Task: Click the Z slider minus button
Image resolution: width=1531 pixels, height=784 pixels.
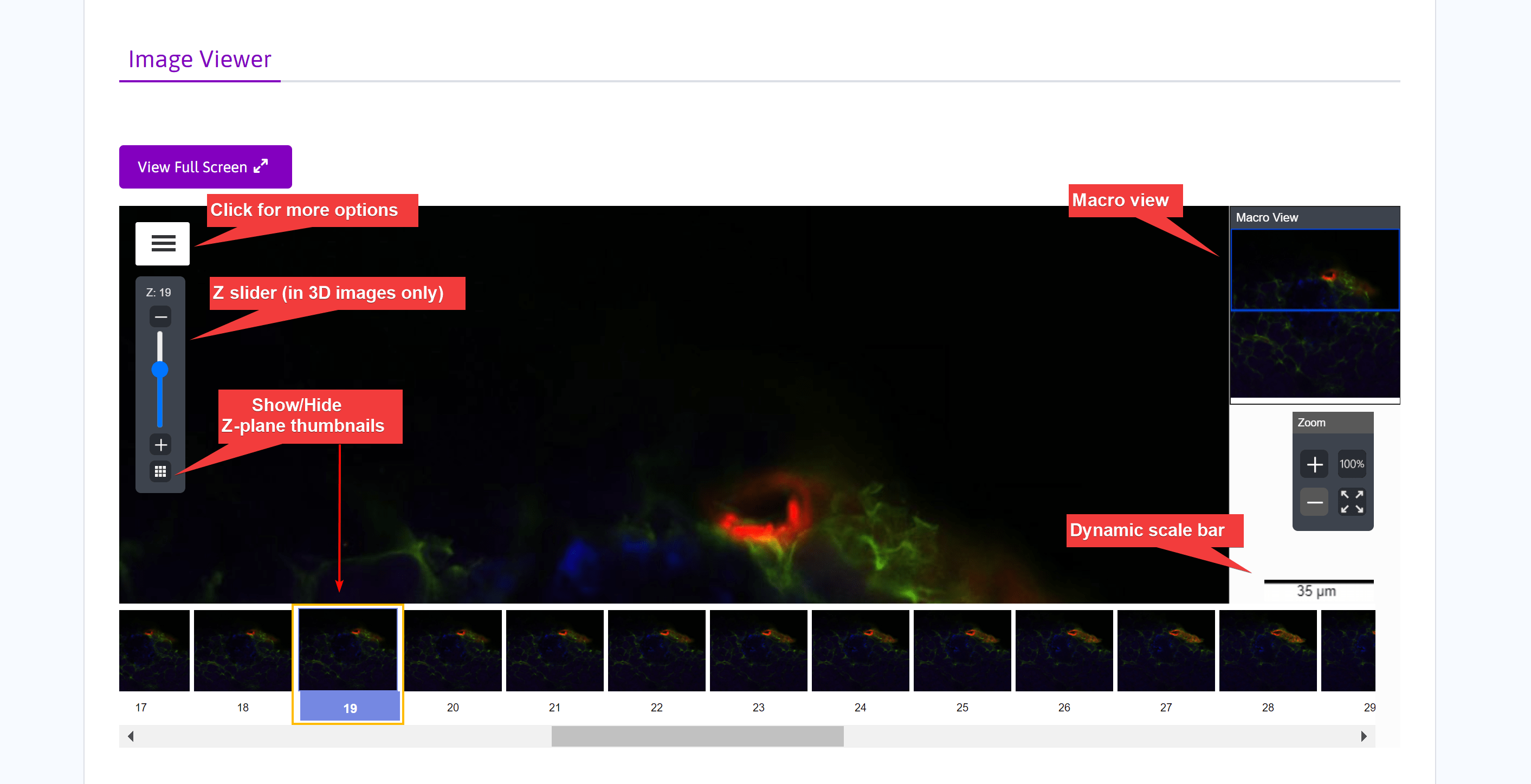Action: tap(160, 317)
